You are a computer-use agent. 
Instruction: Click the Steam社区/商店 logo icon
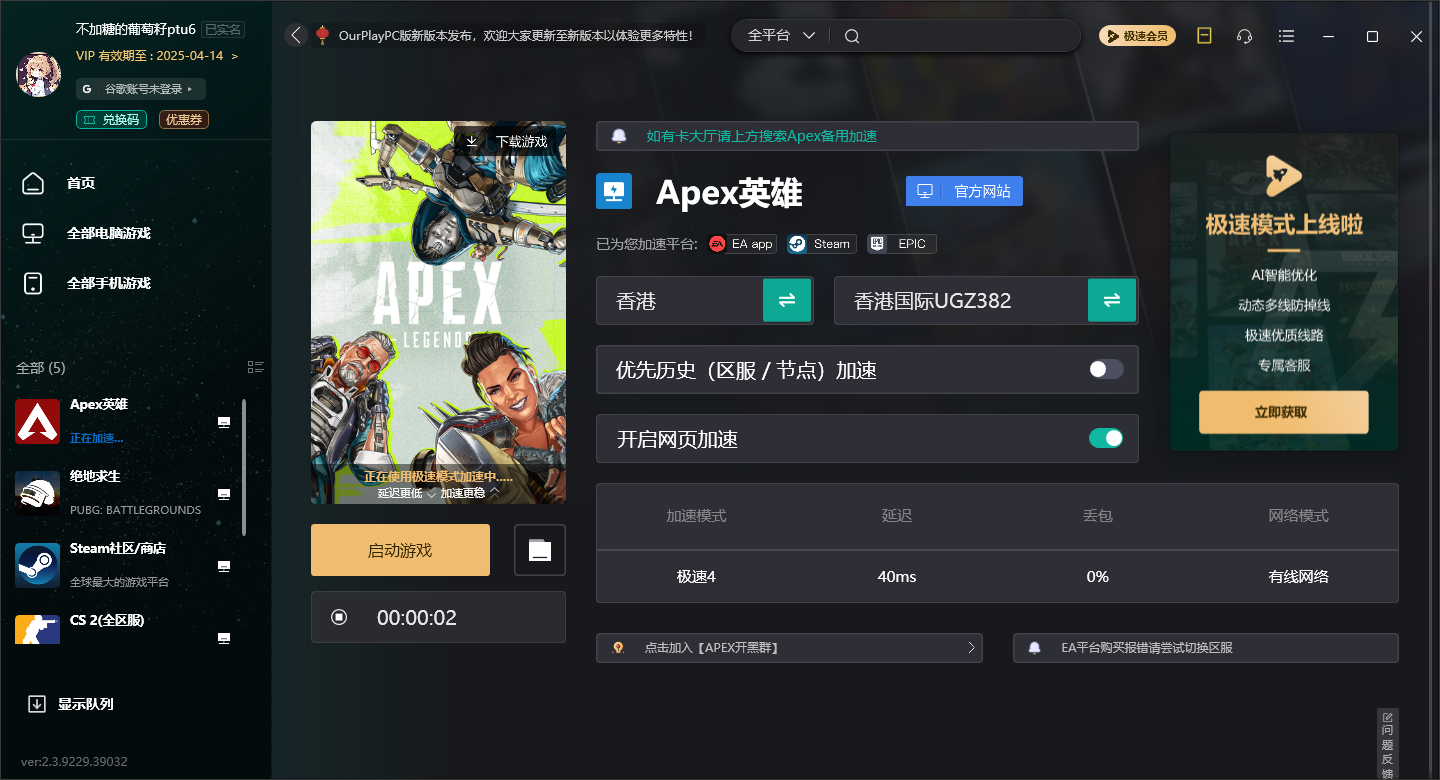coord(38,565)
